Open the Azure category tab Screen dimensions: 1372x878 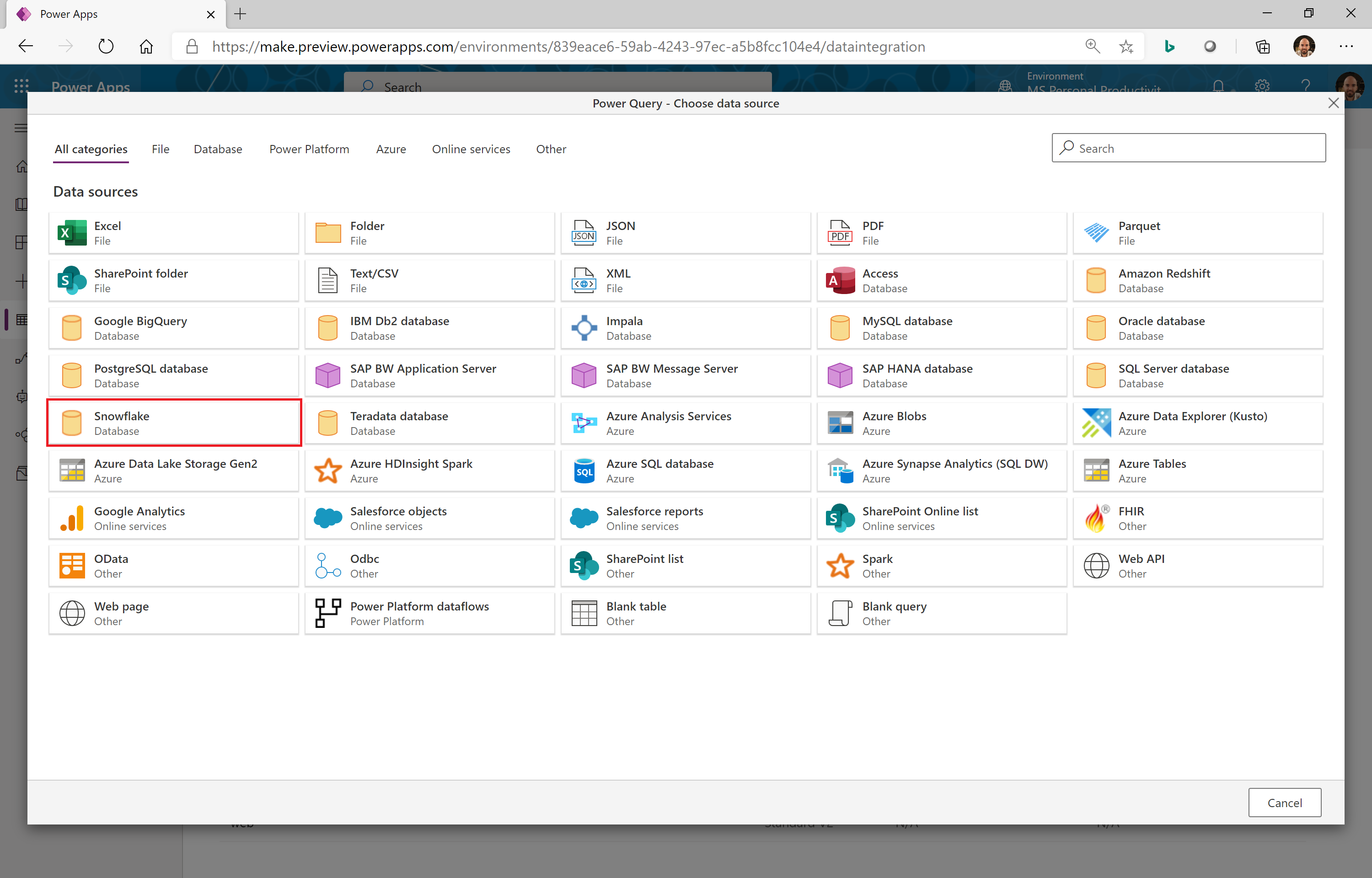391,150
